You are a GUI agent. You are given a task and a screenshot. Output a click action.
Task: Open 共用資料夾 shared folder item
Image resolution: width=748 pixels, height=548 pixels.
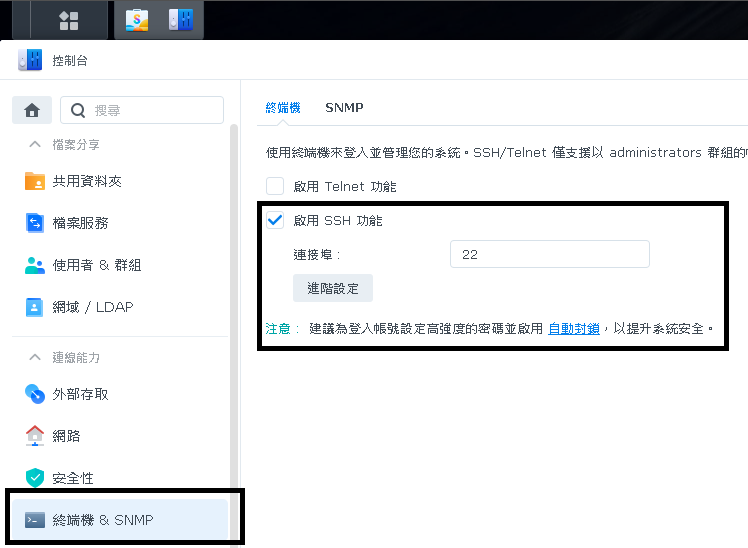(x=86, y=181)
